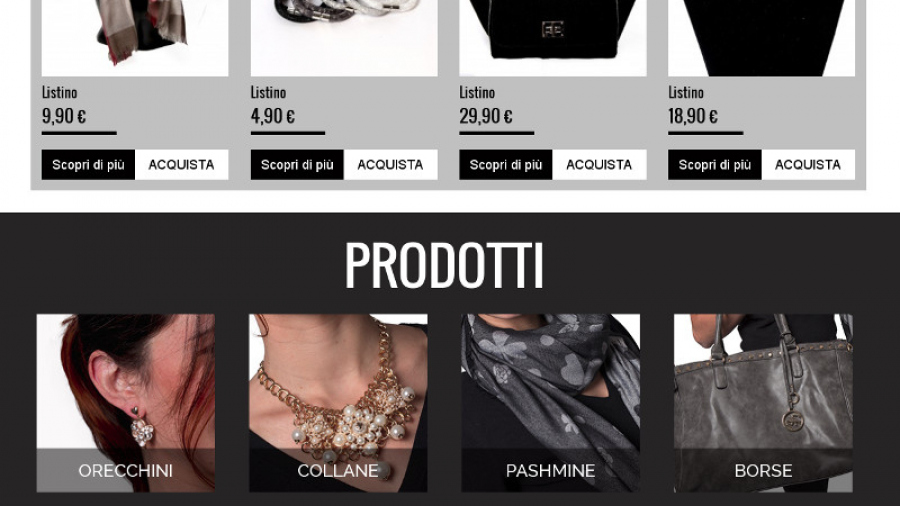This screenshot has width=900, height=506.
Task: Click Acquista for the 18,90 € product
Action: [808, 165]
